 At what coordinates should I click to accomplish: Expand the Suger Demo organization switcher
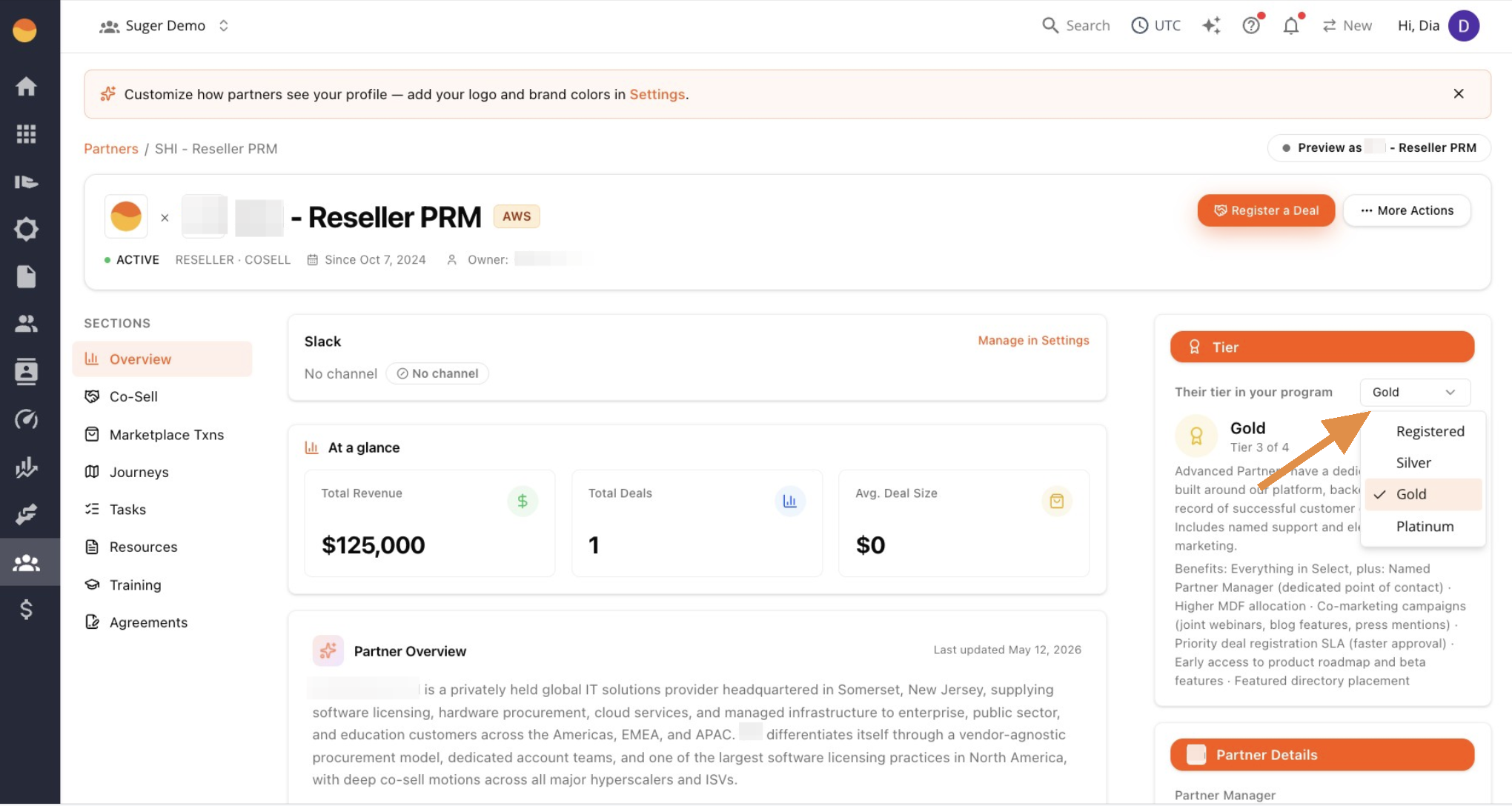tap(164, 26)
